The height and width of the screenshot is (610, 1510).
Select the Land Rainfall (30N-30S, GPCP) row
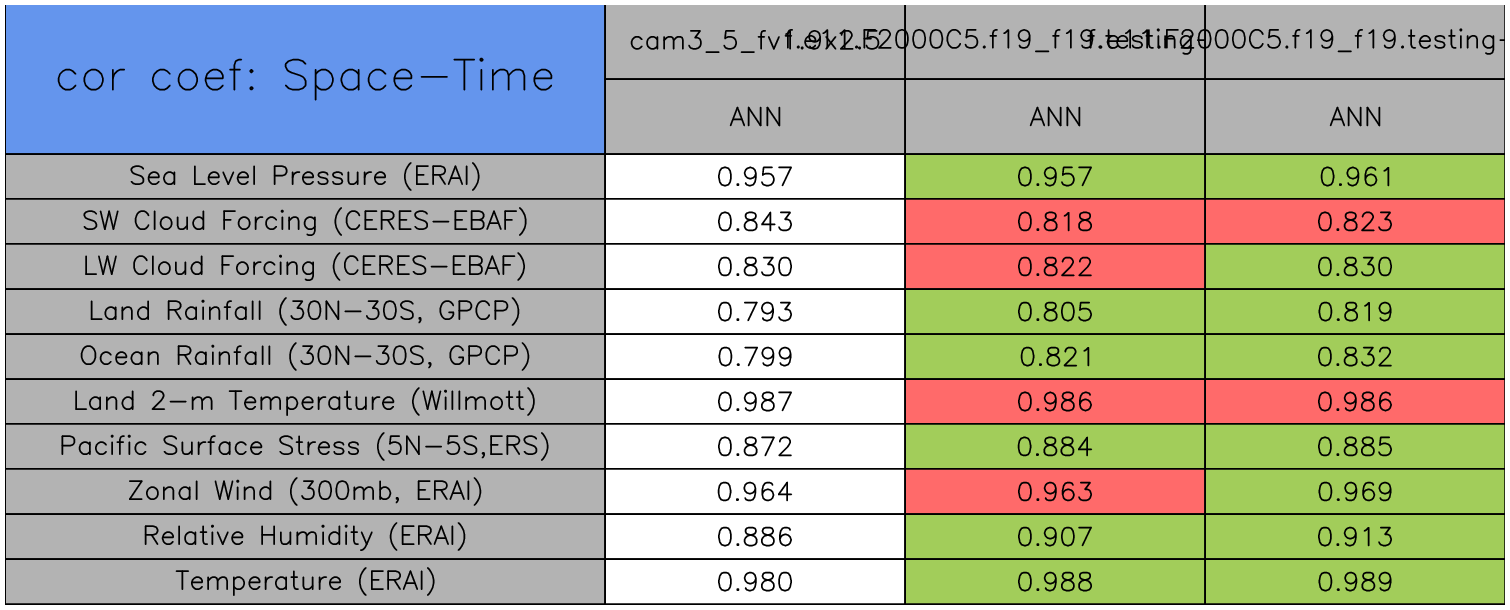coord(305,312)
